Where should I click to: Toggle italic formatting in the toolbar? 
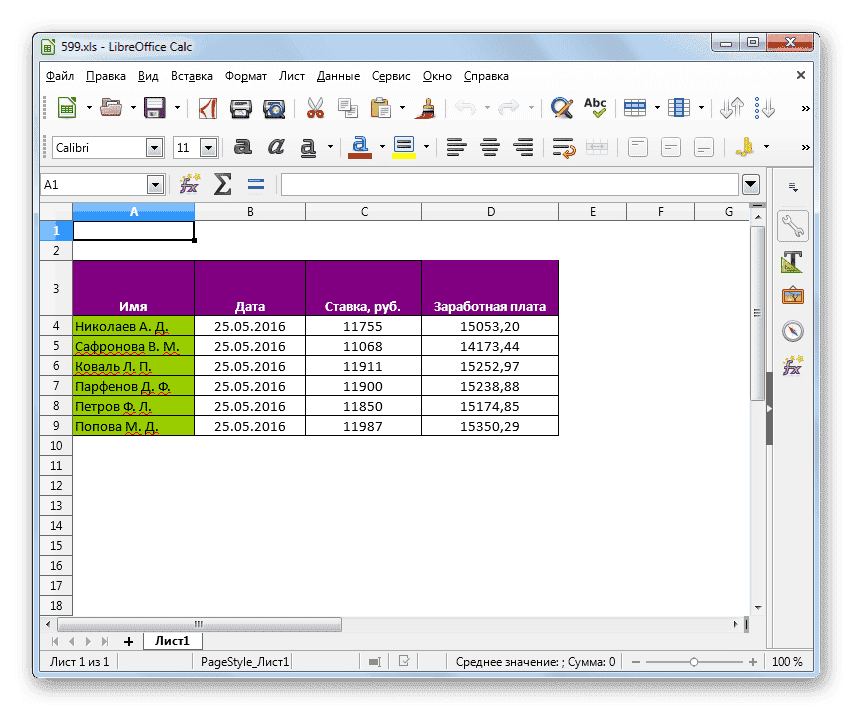tap(276, 147)
